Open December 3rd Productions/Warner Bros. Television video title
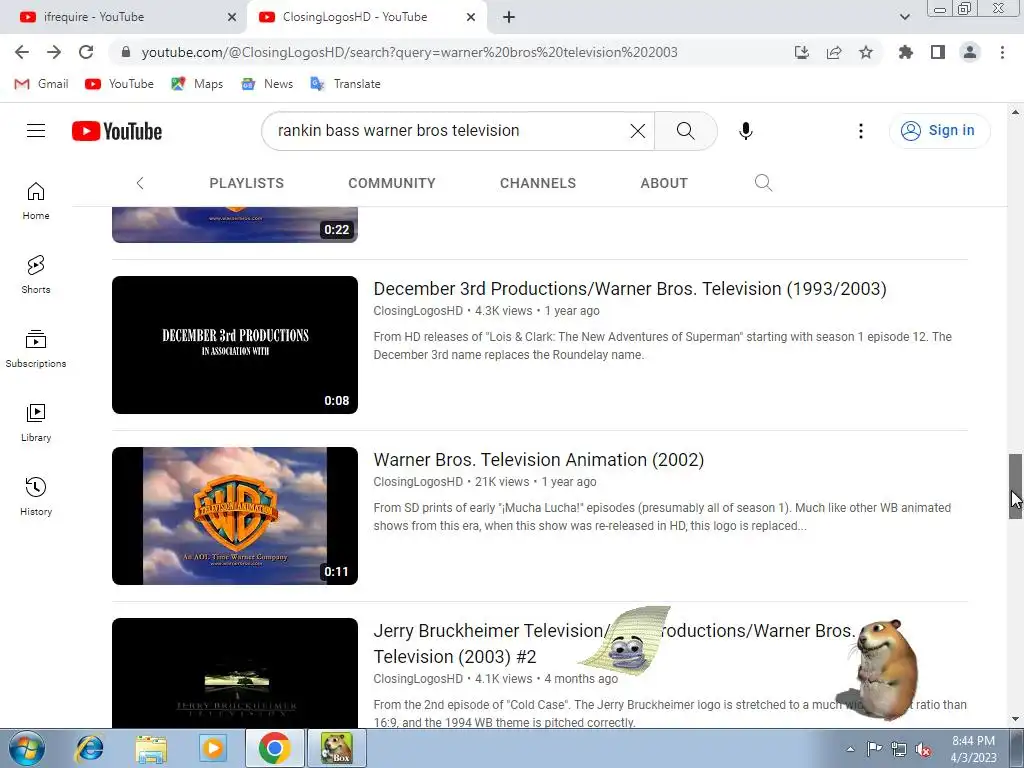 [630, 289]
